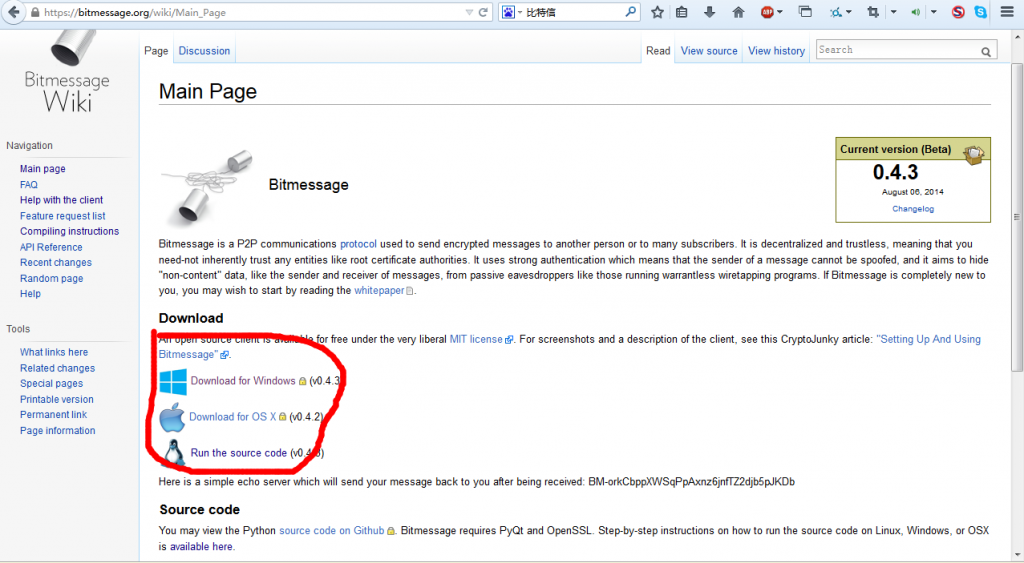1024x563 pixels.
Task: Open source code on Github link
Action: [332, 530]
